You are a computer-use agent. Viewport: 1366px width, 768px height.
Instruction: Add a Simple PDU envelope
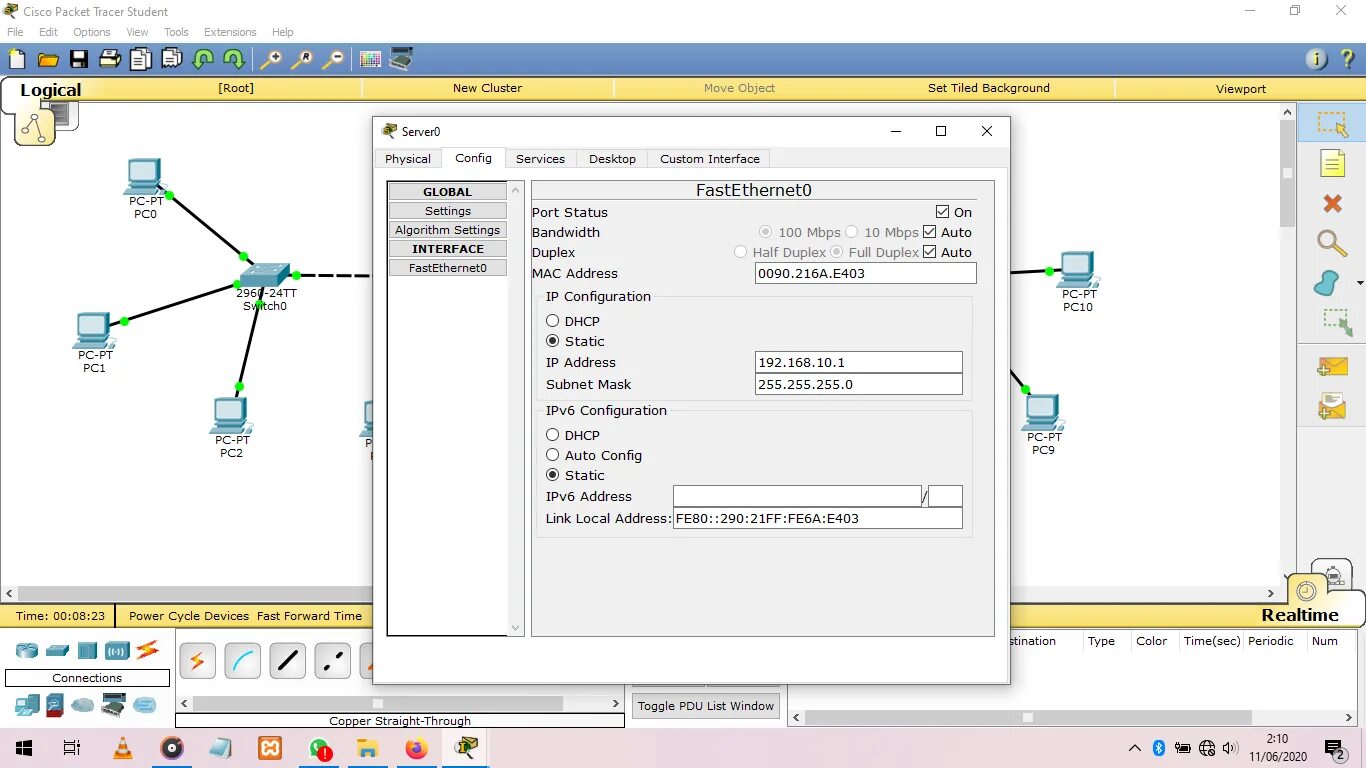(1332, 367)
